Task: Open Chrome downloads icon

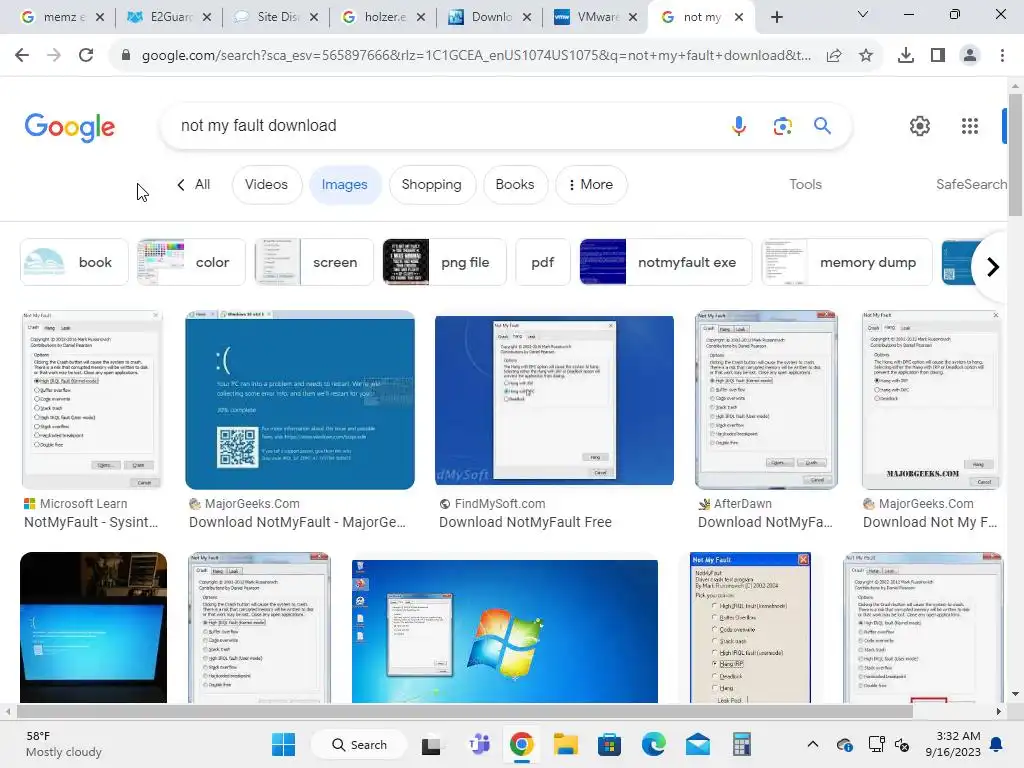Action: point(906,56)
